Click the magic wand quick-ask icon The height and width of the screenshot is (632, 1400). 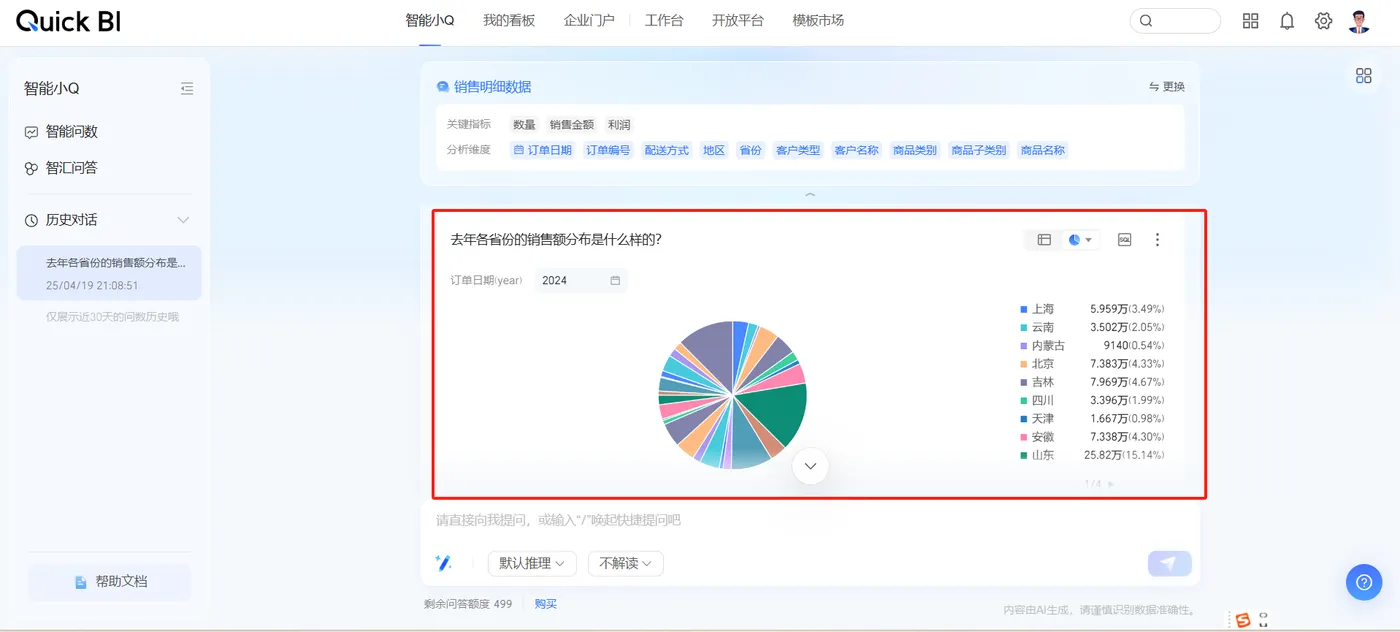pos(444,563)
